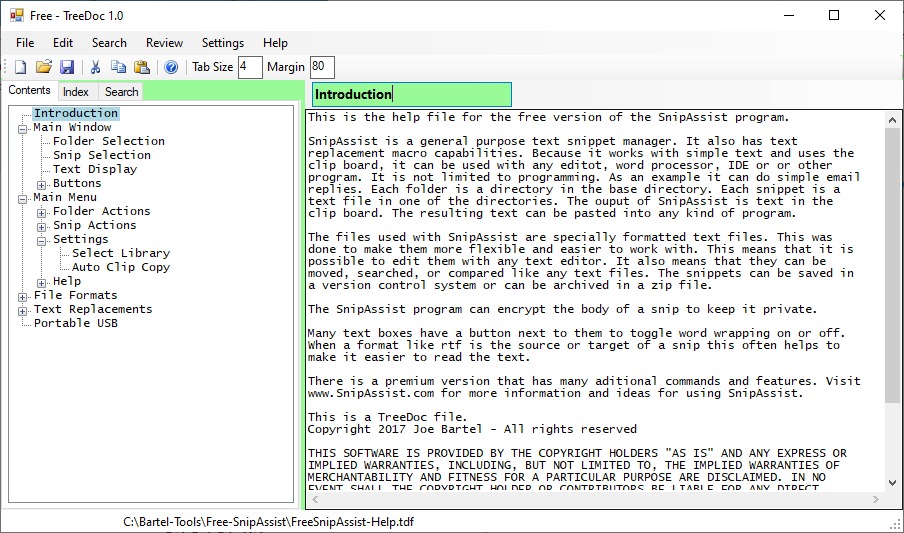The image size is (904, 533).
Task: Select the Buttons tree item
Action: click(77, 183)
